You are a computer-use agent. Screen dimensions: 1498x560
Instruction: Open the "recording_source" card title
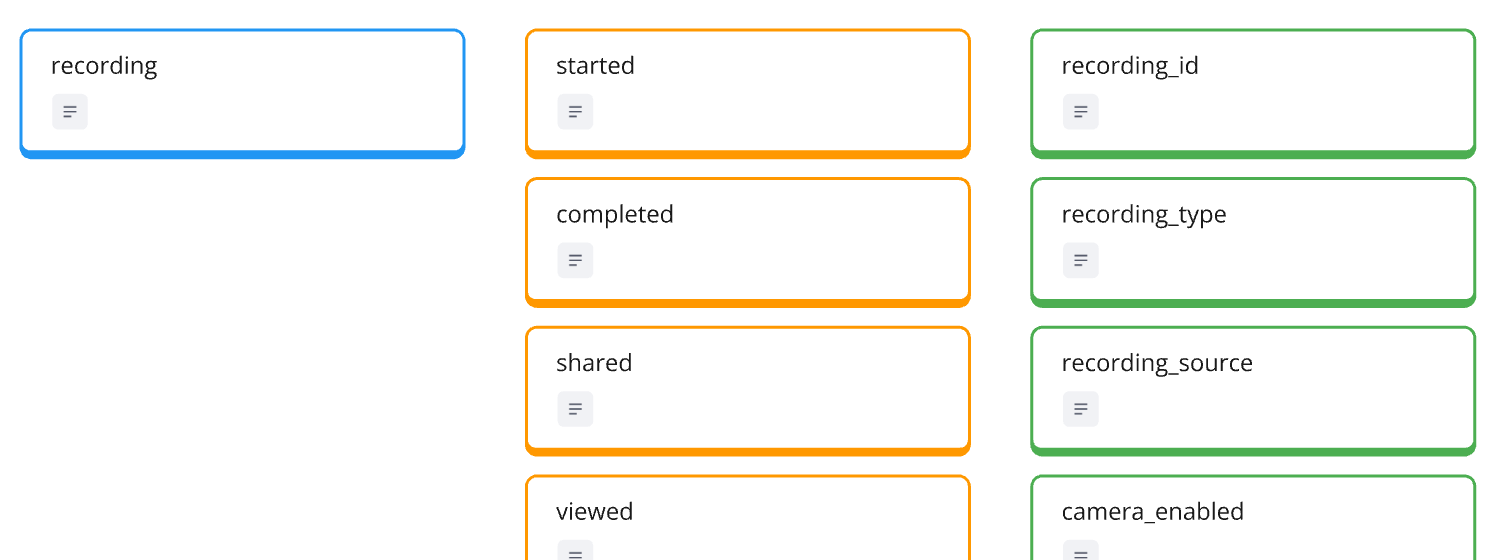tap(1156, 363)
